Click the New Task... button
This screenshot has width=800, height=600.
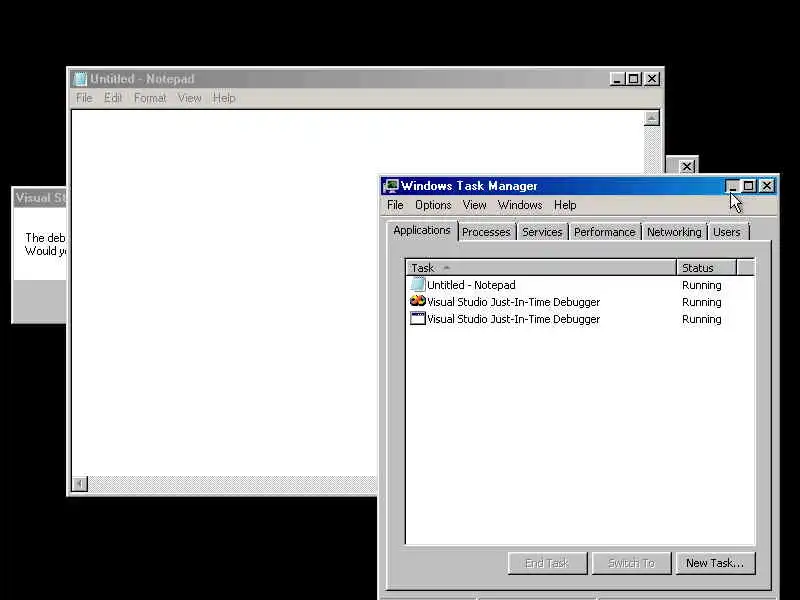pyautogui.click(x=715, y=563)
